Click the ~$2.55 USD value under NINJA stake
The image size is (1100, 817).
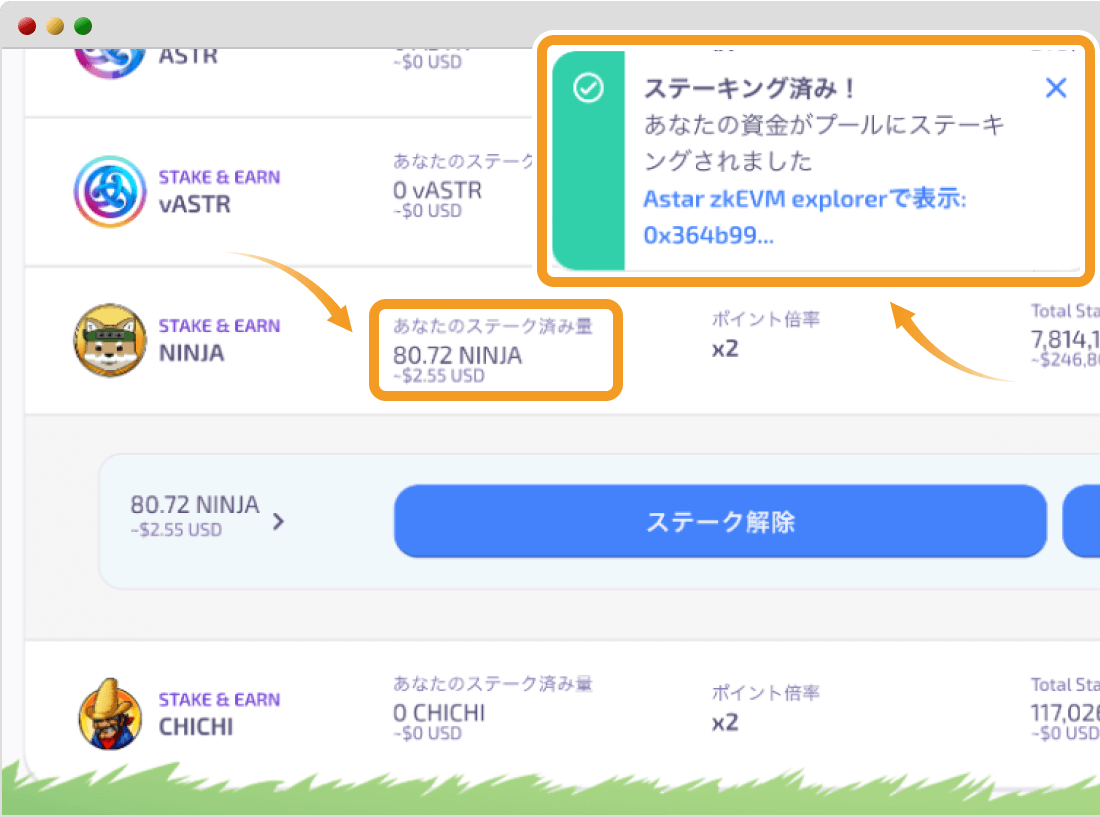click(438, 376)
